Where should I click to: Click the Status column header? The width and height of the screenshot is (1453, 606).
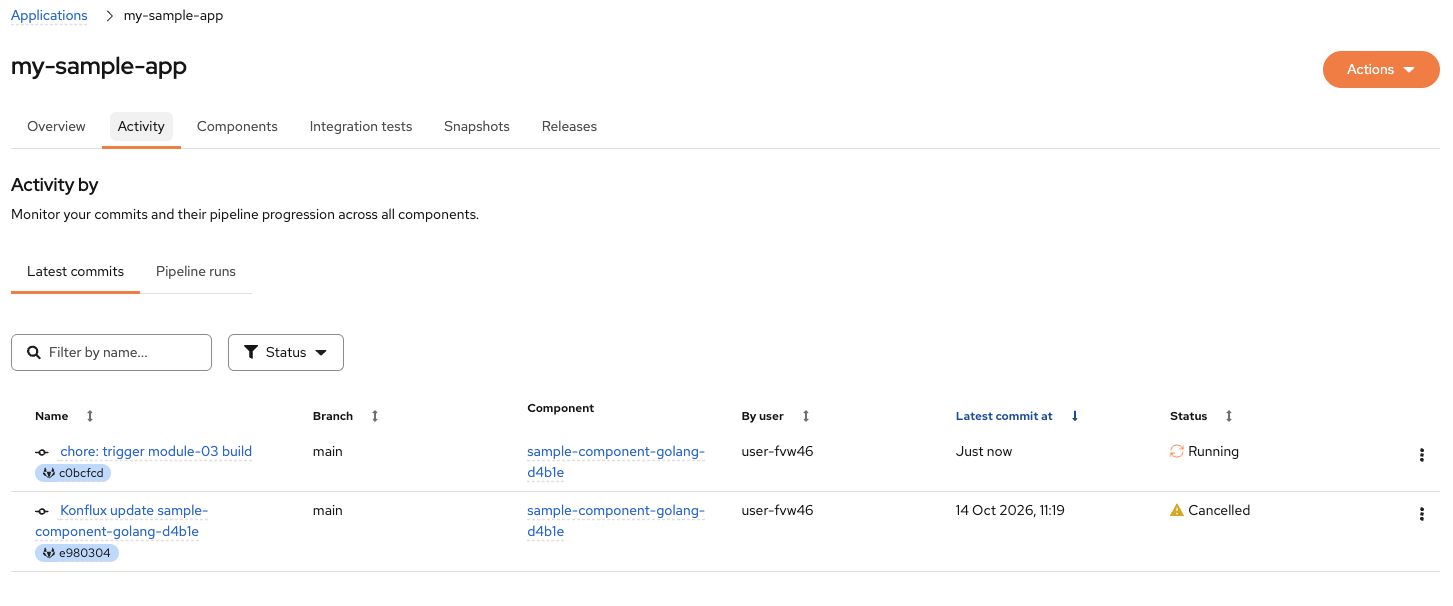(x=1189, y=416)
